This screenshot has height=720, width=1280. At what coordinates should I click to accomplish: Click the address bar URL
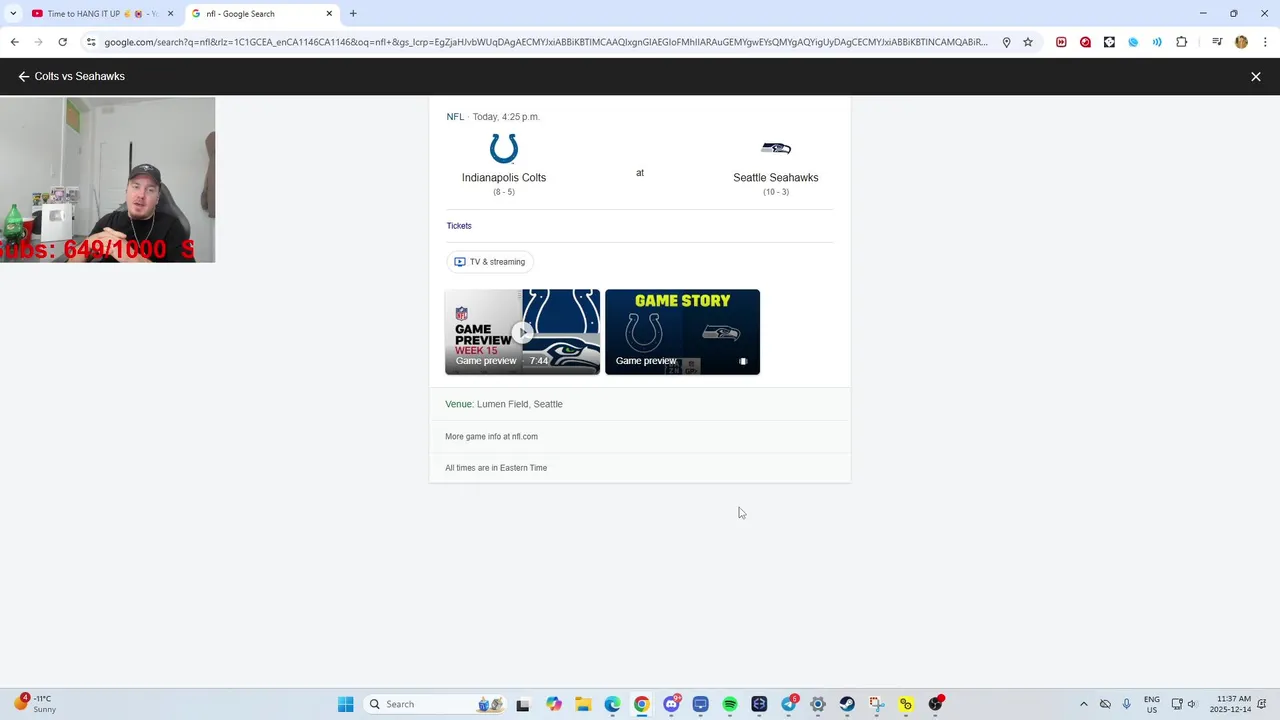pos(545,42)
